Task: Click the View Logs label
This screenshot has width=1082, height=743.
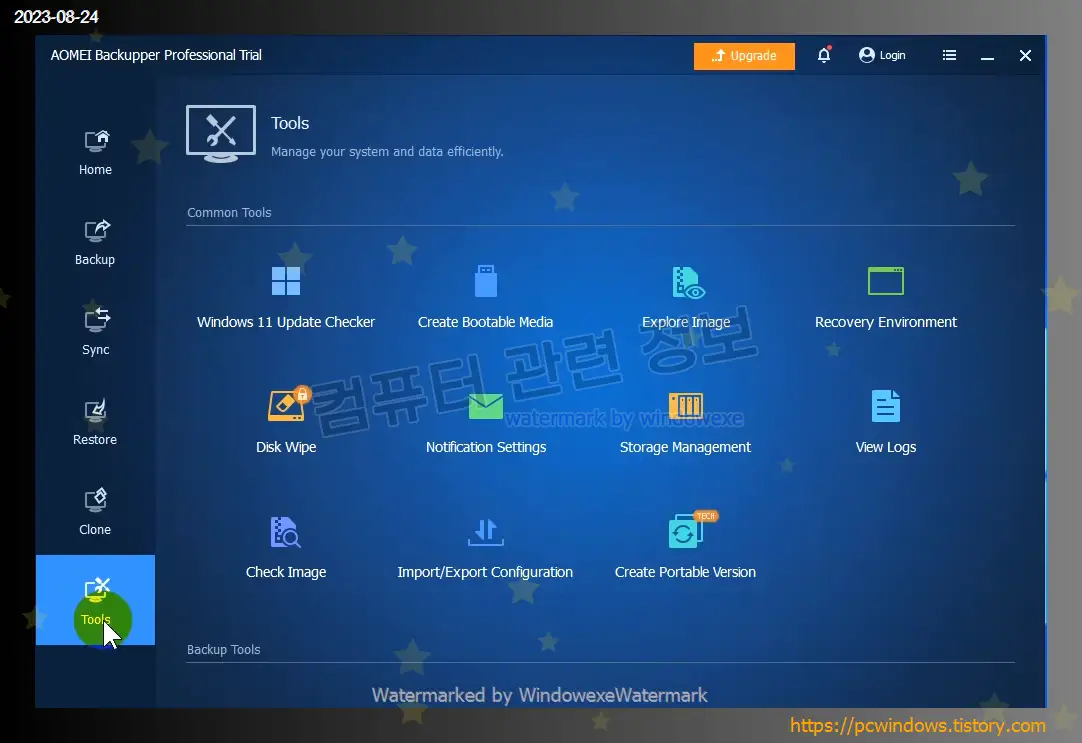Action: pyautogui.click(x=886, y=447)
